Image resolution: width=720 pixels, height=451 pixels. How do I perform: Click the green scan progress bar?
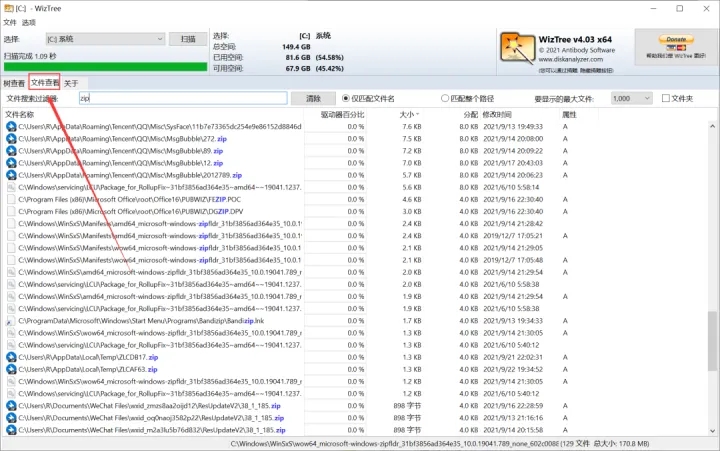point(106,67)
